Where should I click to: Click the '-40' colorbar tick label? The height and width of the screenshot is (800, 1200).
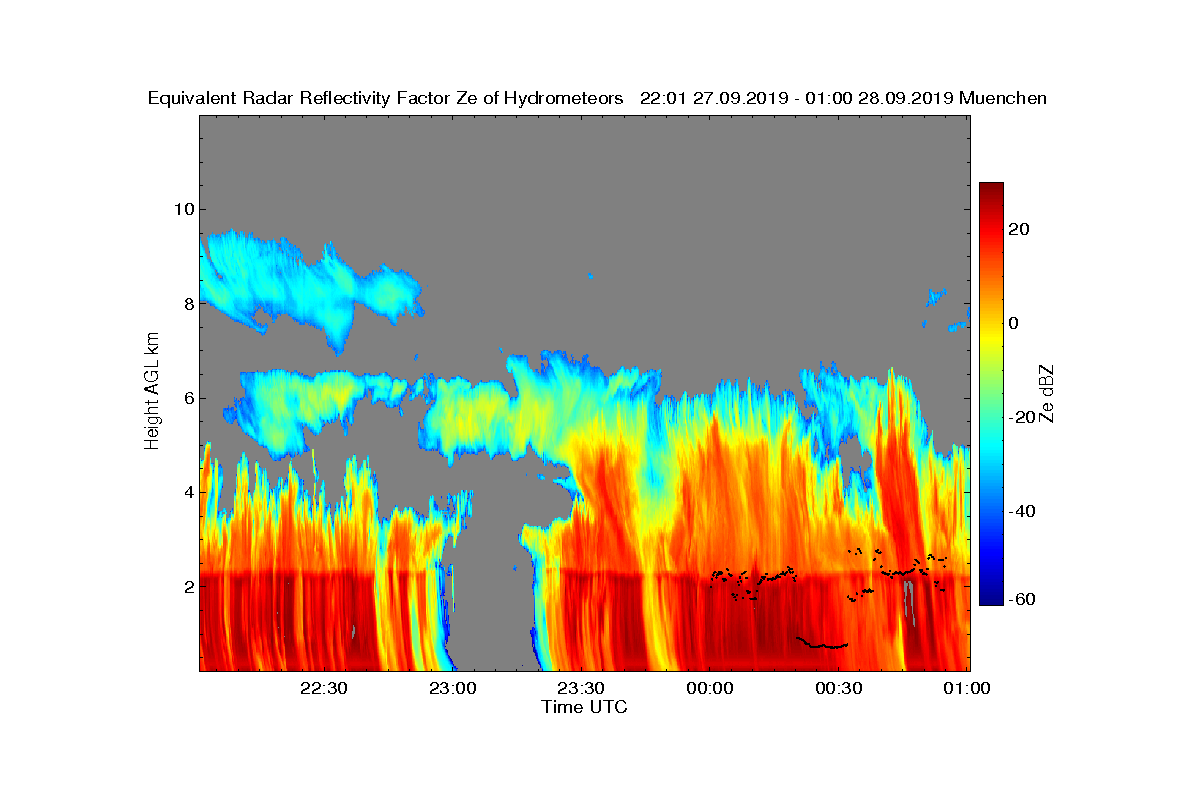coord(1022,511)
